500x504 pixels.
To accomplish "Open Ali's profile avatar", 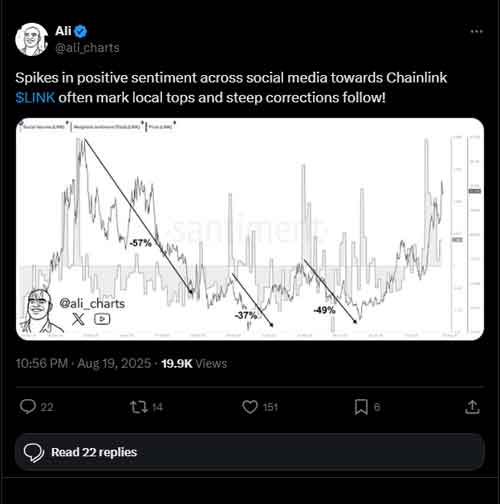I will pos(31,39).
